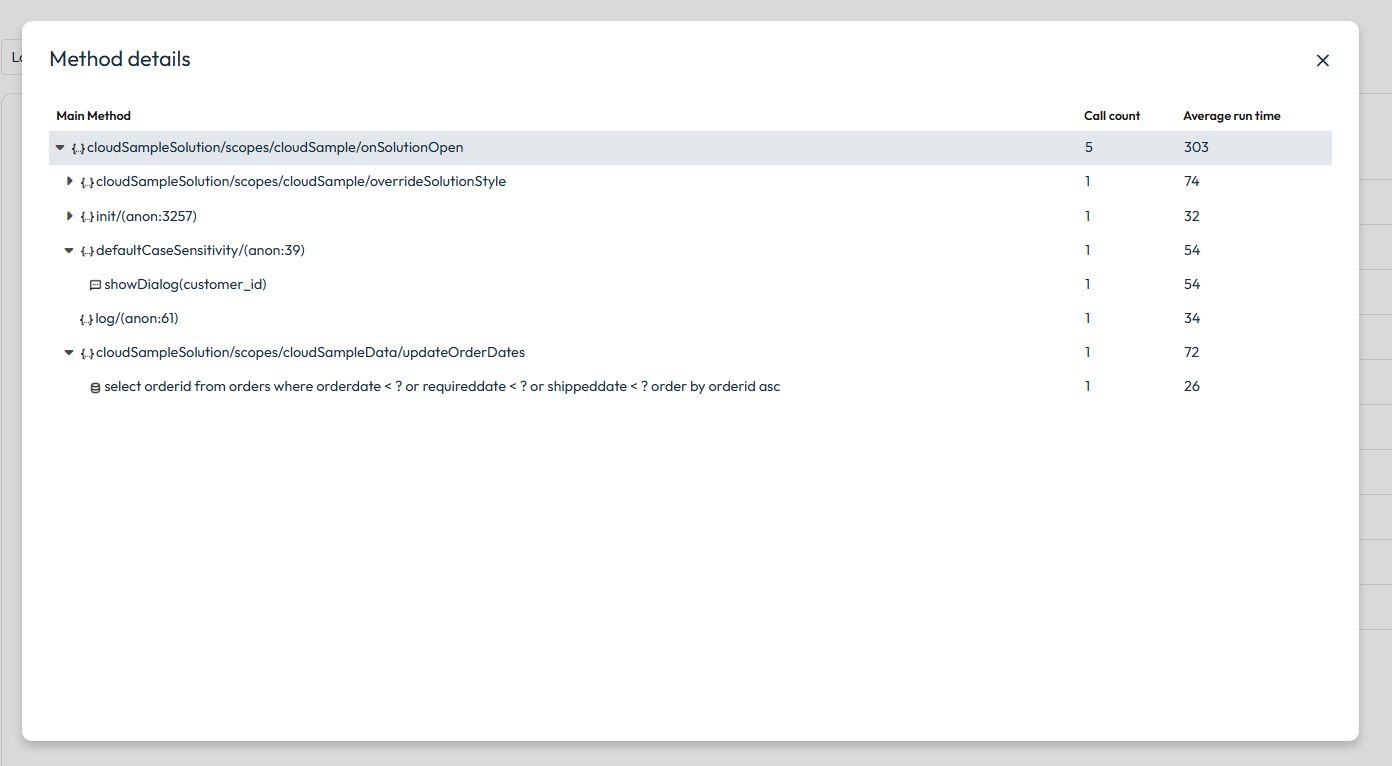
Task: Click the database icon beside the select query
Action: (95, 387)
